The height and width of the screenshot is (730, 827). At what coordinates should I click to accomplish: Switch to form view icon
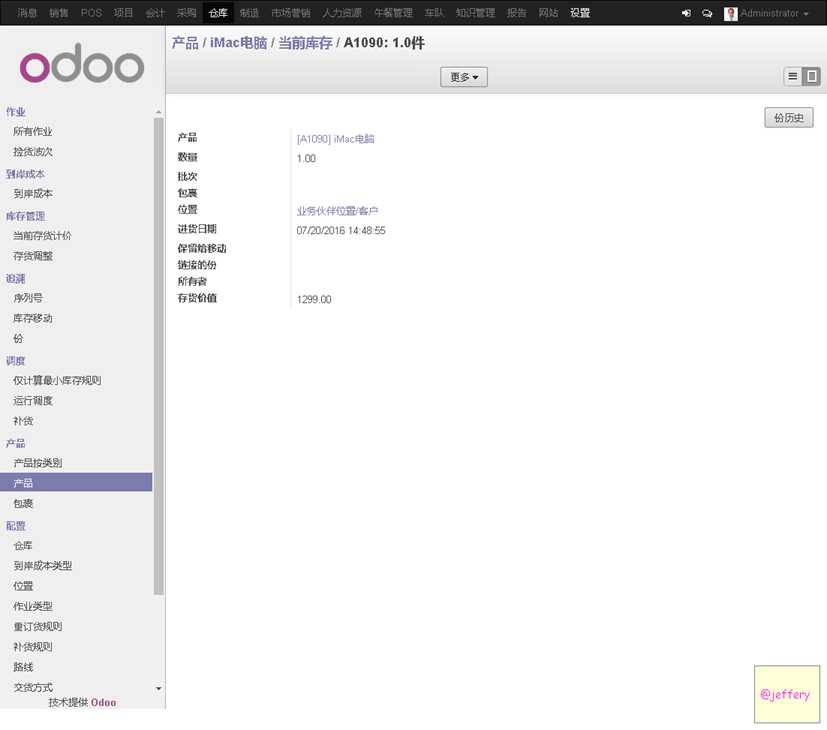pyautogui.click(x=811, y=76)
